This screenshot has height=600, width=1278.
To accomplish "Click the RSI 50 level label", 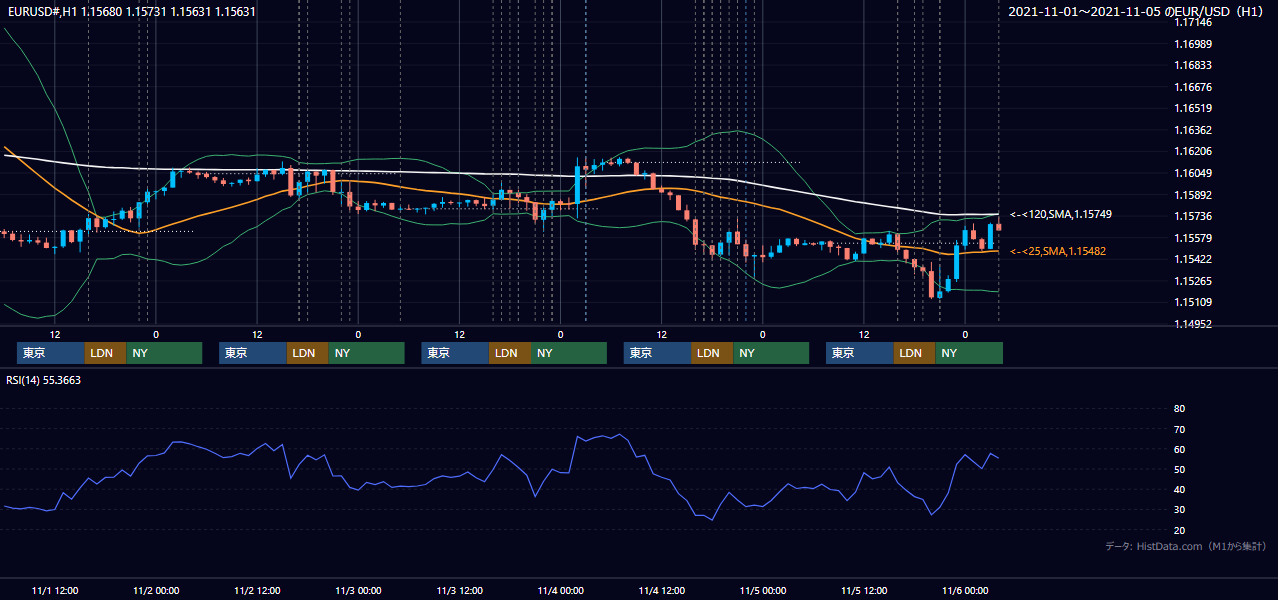I will [1179, 470].
